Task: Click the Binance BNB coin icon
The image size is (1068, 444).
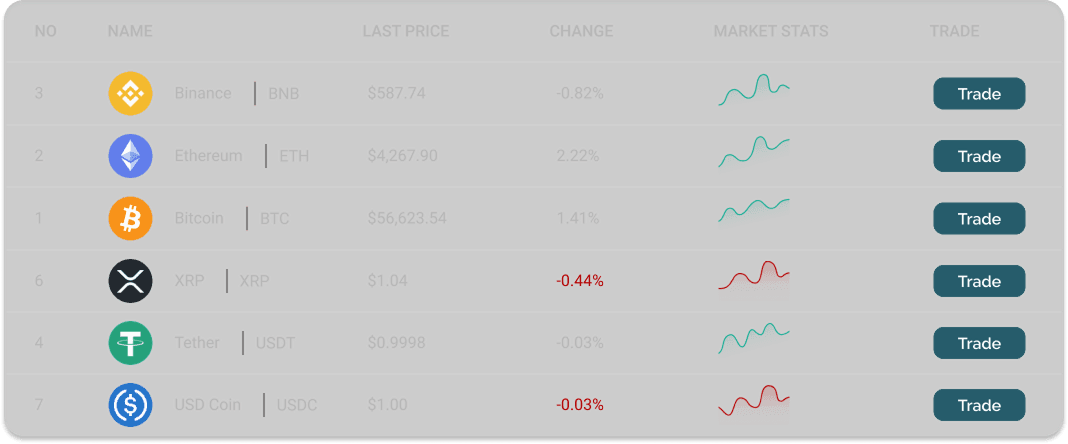Action: (130, 94)
